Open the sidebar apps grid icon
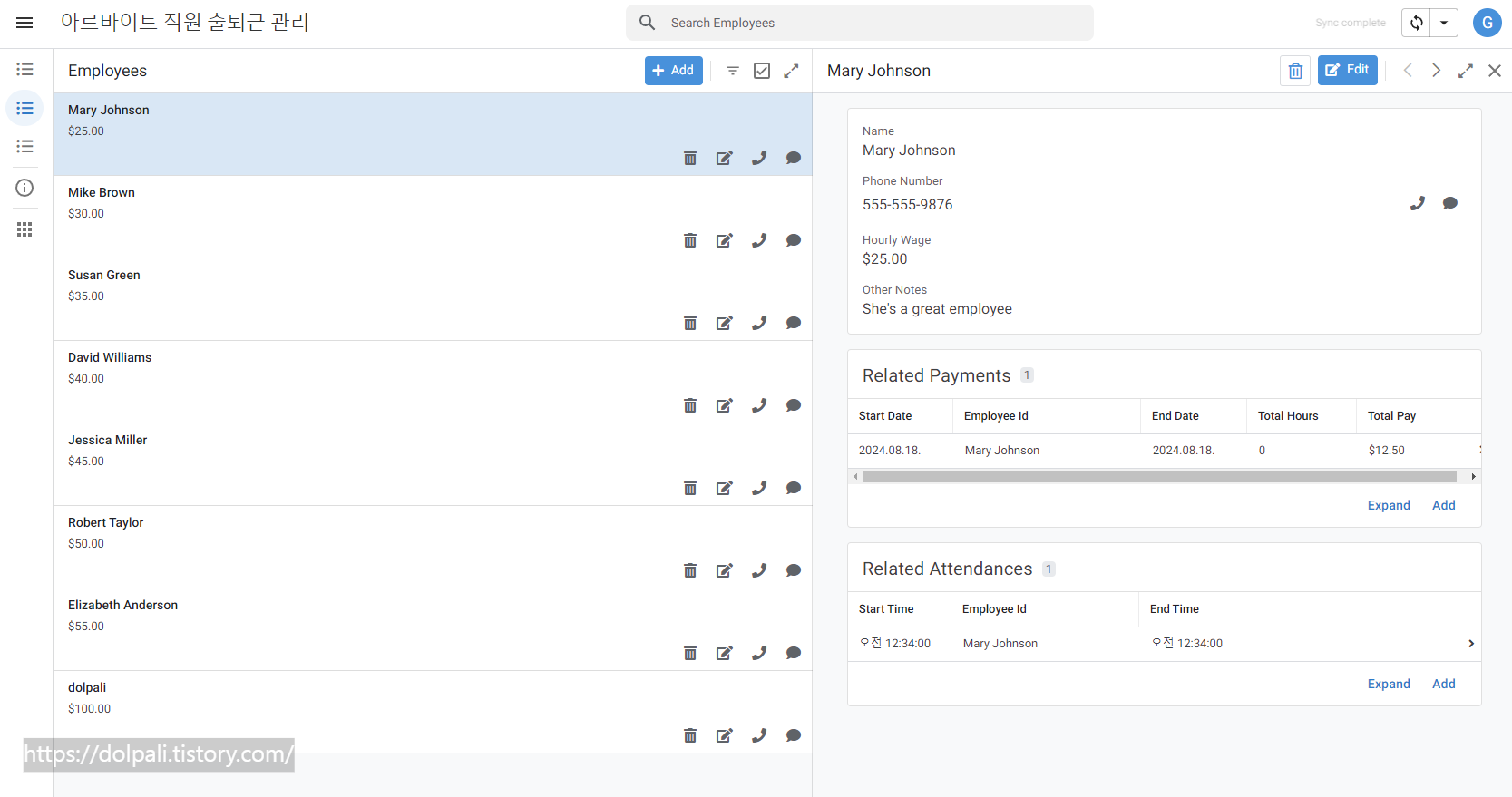 24,229
